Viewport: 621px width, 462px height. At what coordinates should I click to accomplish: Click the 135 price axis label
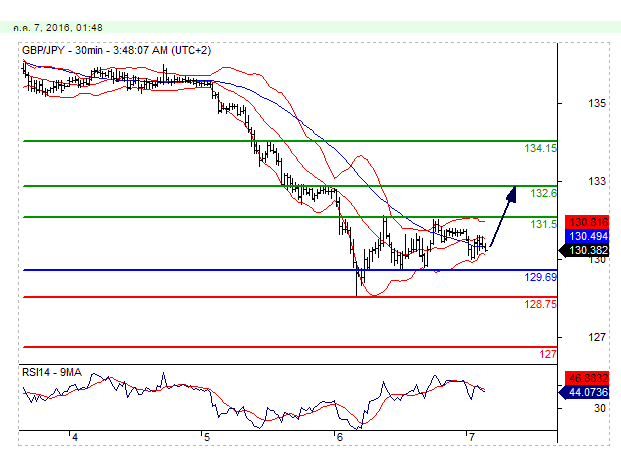click(x=597, y=103)
